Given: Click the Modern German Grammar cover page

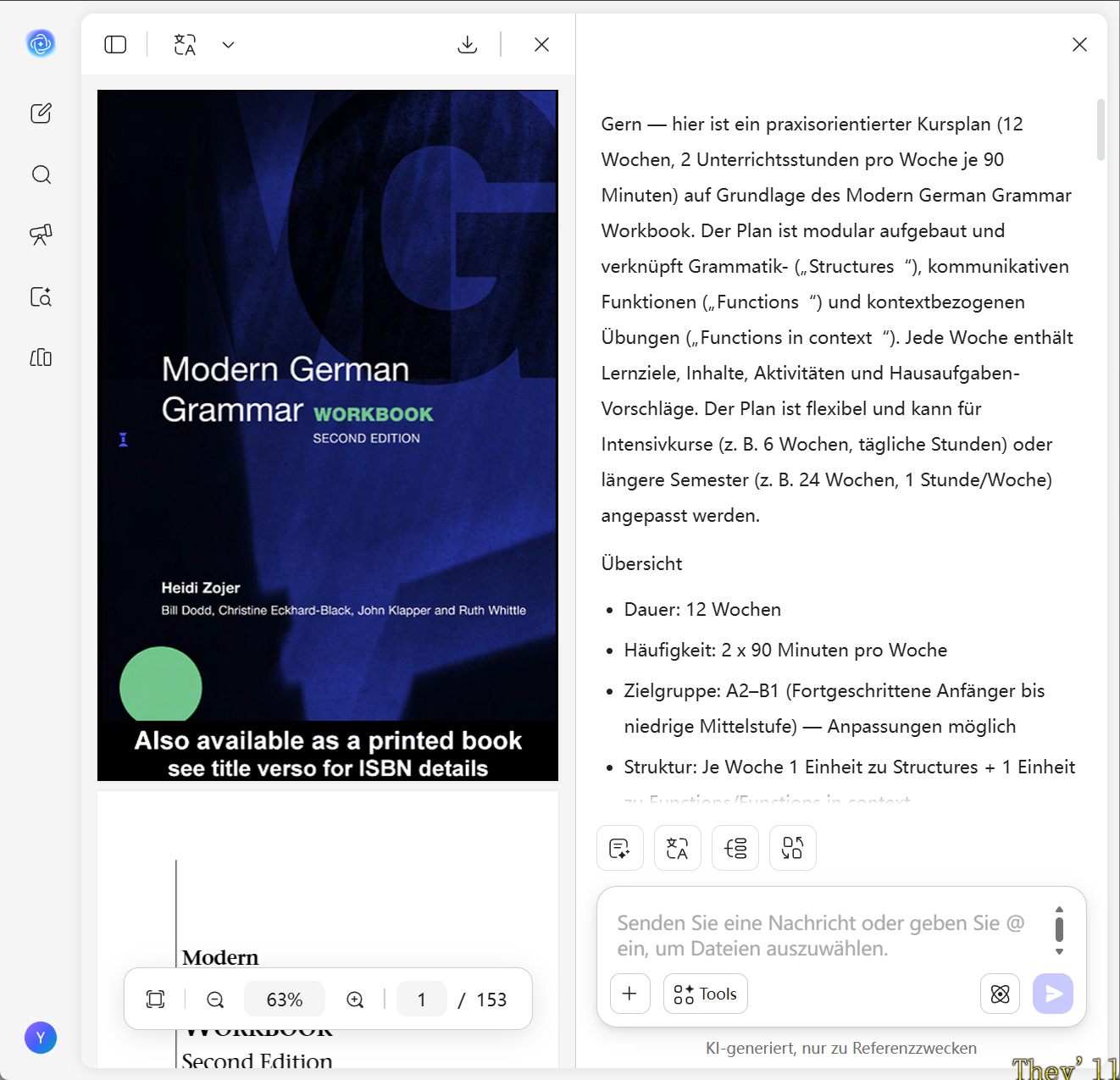Looking at the screenshot, I should click(328, 435).
